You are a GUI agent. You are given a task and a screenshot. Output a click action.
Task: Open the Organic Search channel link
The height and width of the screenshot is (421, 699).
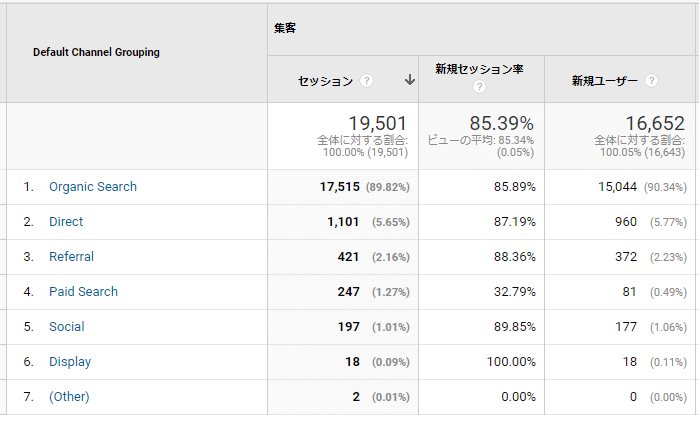[x=93, y=187]
